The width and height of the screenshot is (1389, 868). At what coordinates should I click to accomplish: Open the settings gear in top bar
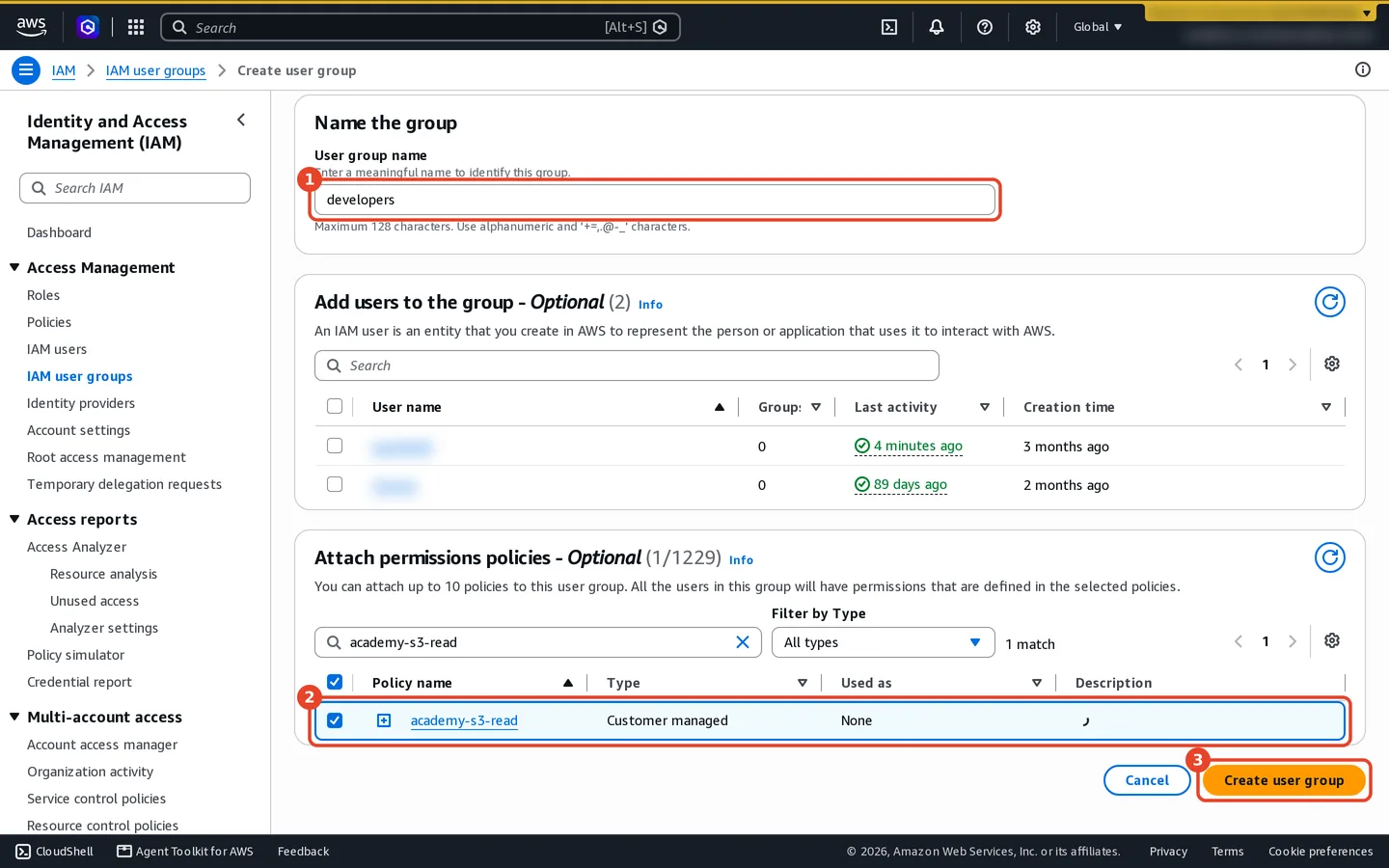tap(1033, 27)
